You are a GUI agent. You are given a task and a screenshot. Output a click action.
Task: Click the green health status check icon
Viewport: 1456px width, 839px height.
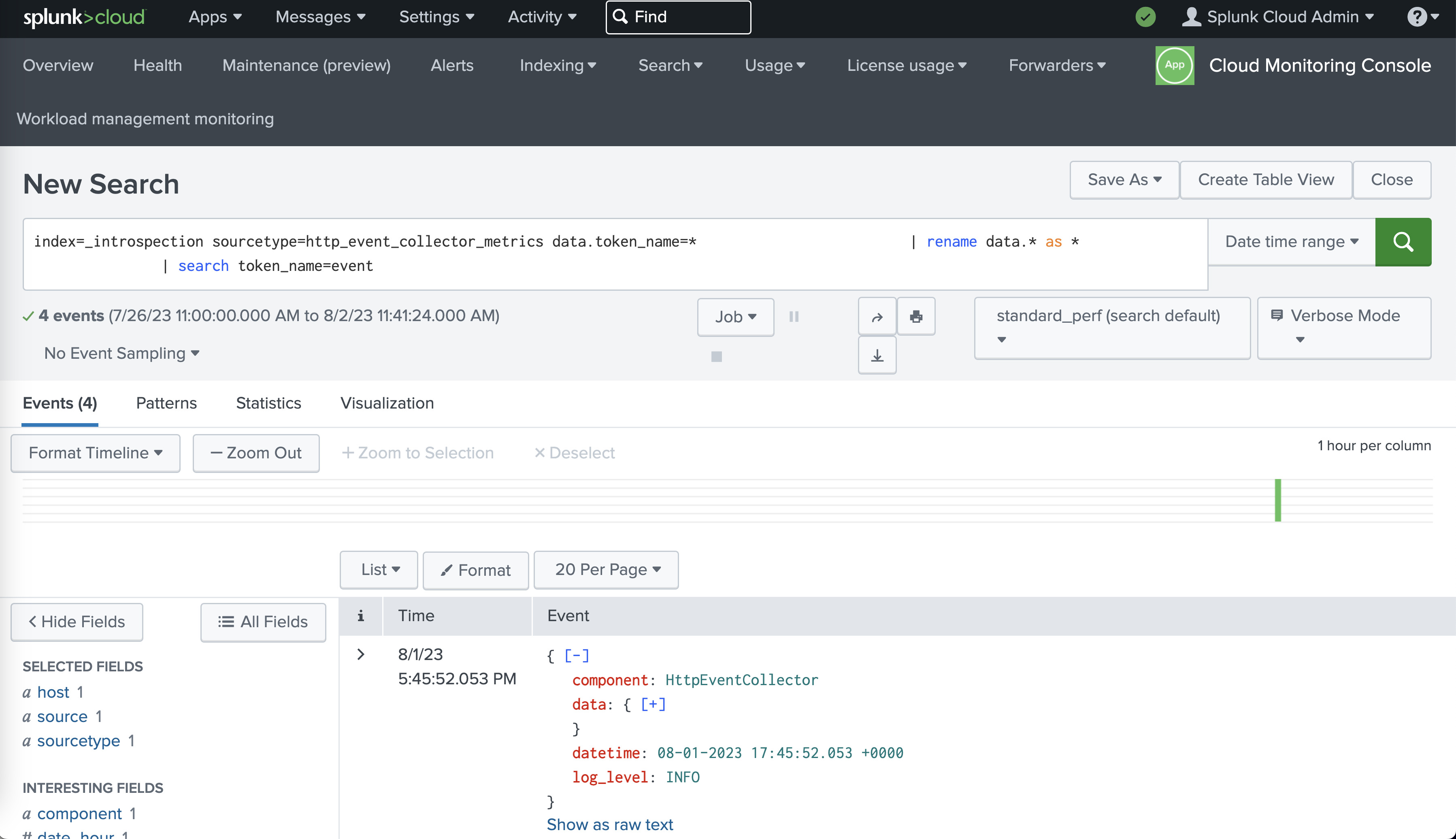click(x=1145, y=17)
